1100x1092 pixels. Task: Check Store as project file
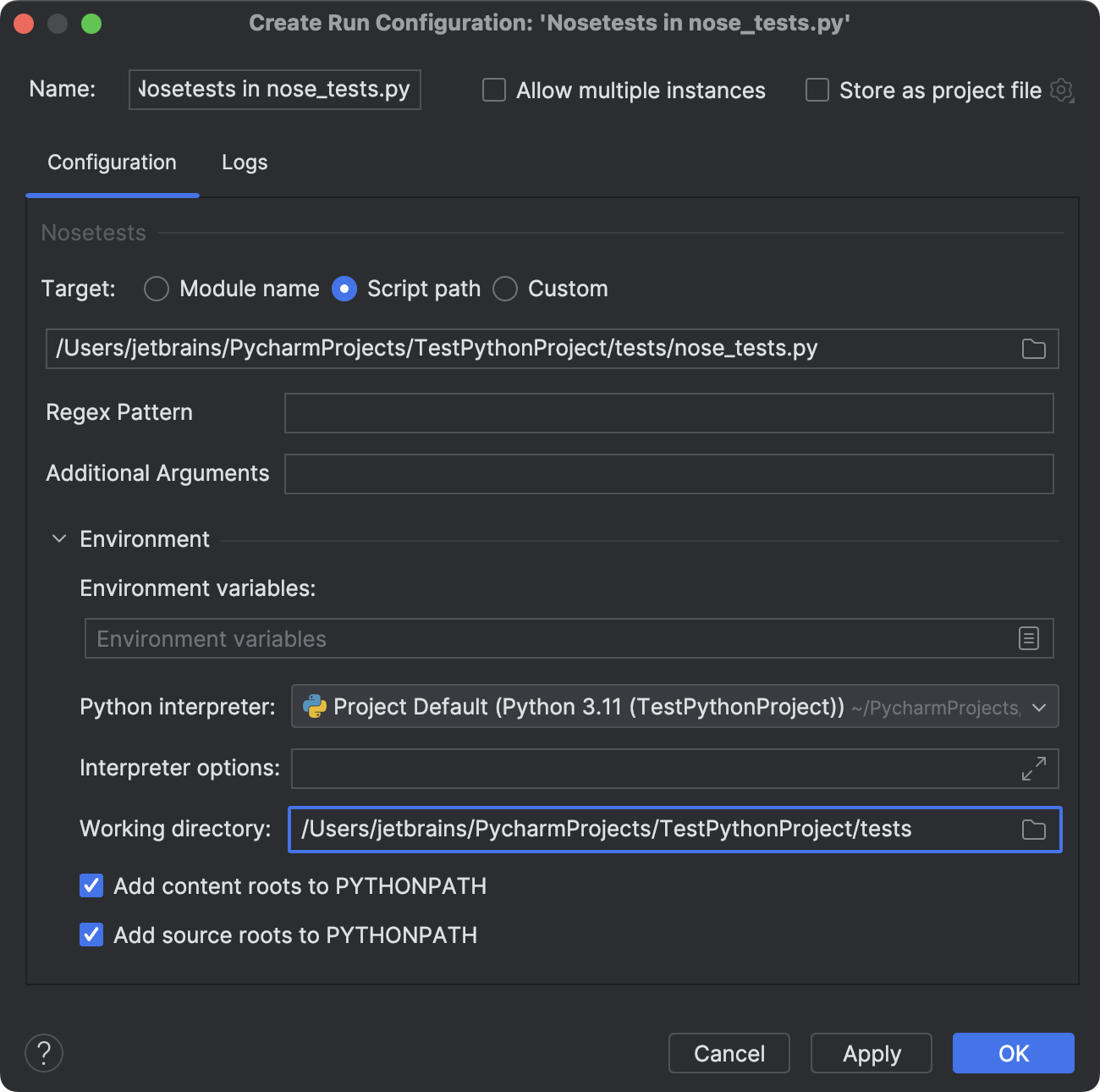click(817, 90)
